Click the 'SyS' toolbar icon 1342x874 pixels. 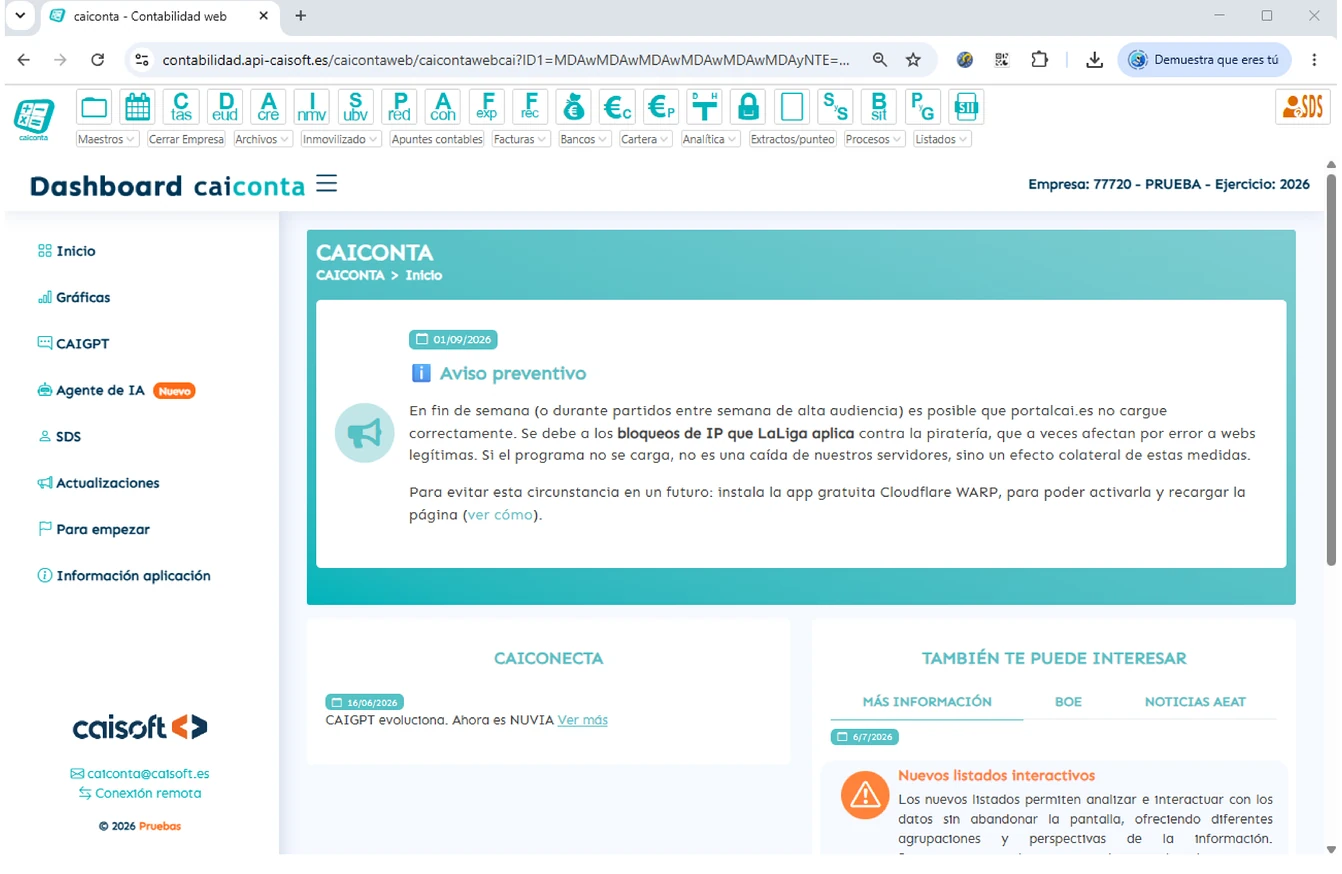click(x=835, y=107)
